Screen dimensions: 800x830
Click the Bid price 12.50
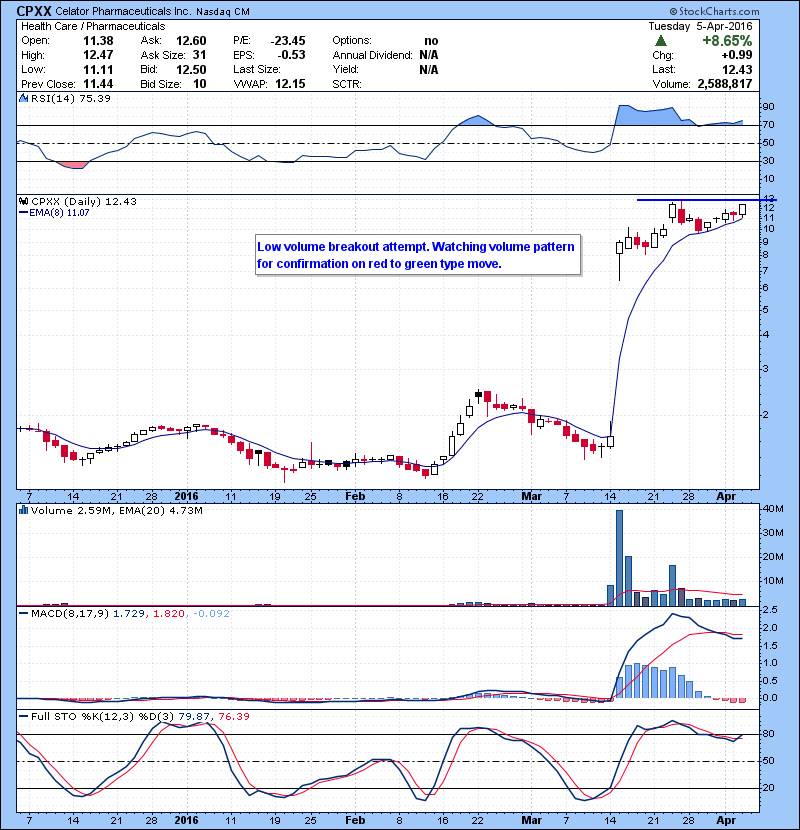[191, 69]
